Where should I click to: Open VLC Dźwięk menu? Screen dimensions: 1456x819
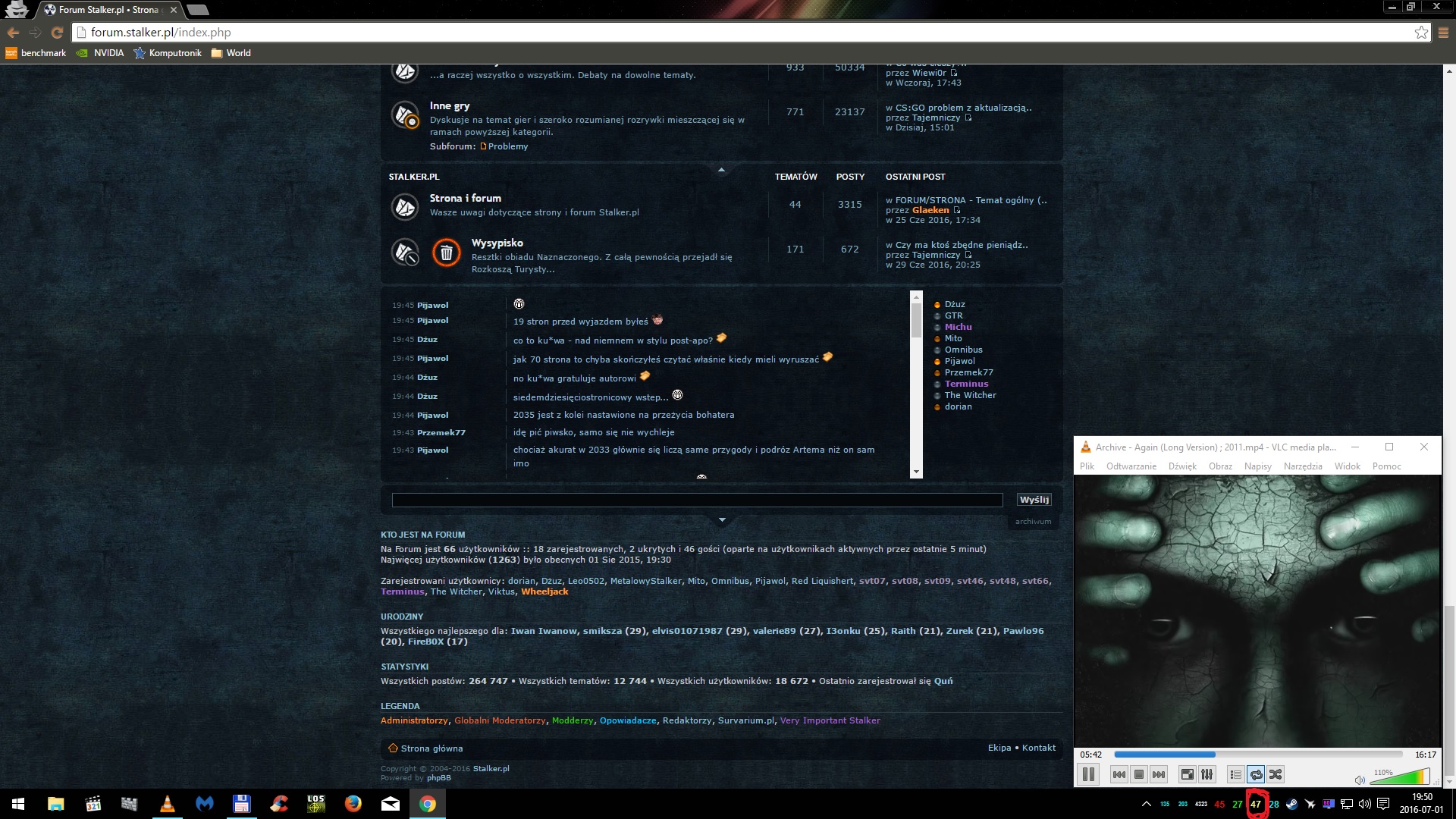tap(1182, 466)
